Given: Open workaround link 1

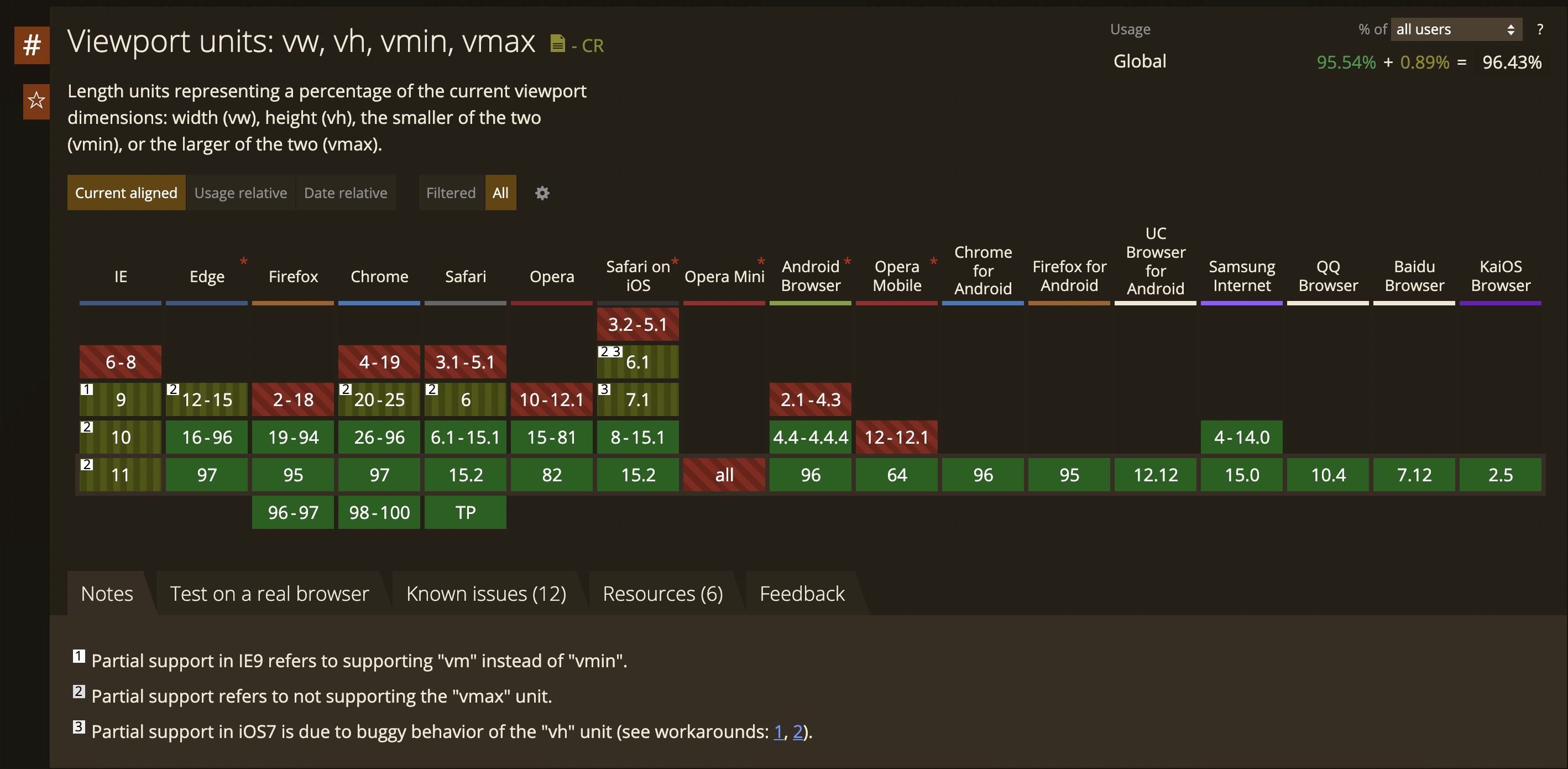Looking at the screenshot, I should pos(778,732).
